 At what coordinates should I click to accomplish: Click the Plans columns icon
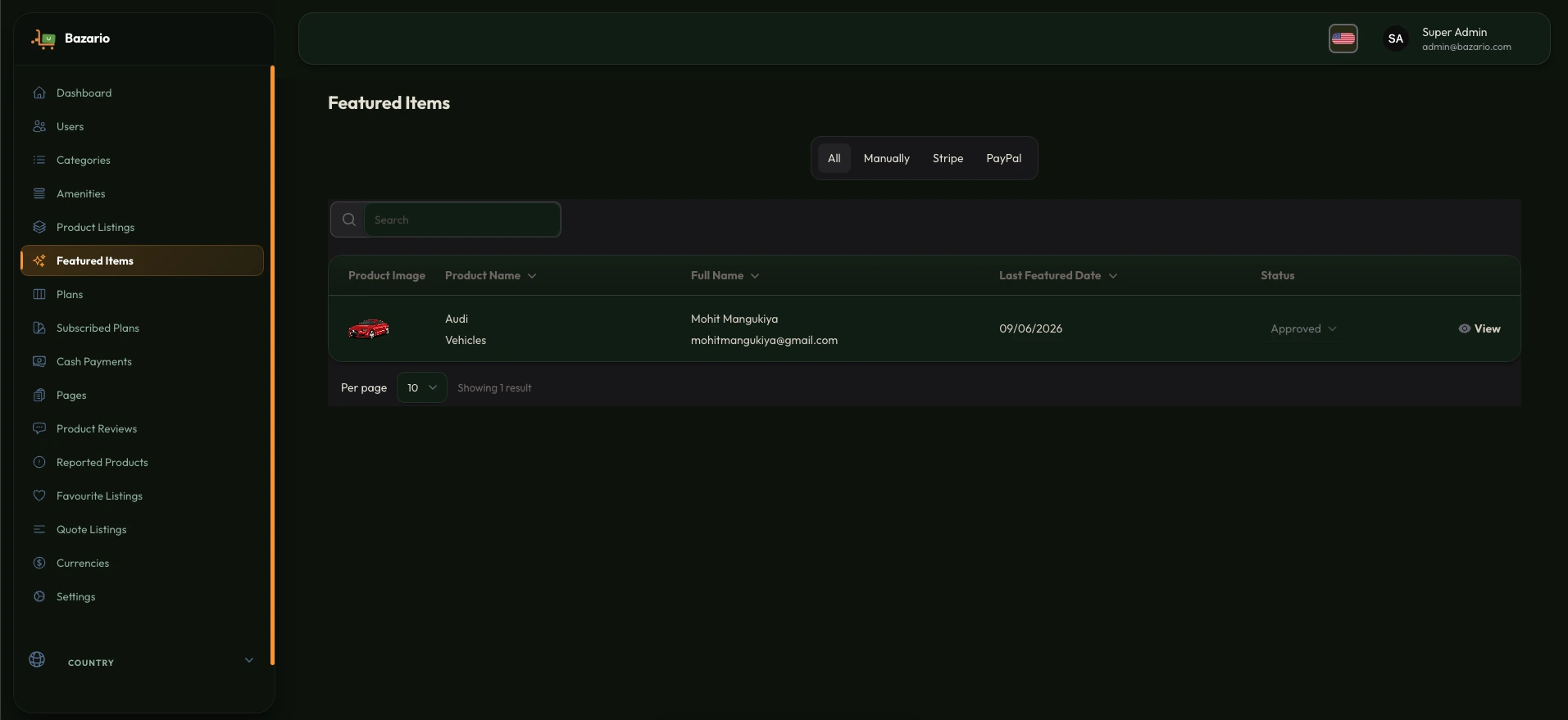click(39, 294)
